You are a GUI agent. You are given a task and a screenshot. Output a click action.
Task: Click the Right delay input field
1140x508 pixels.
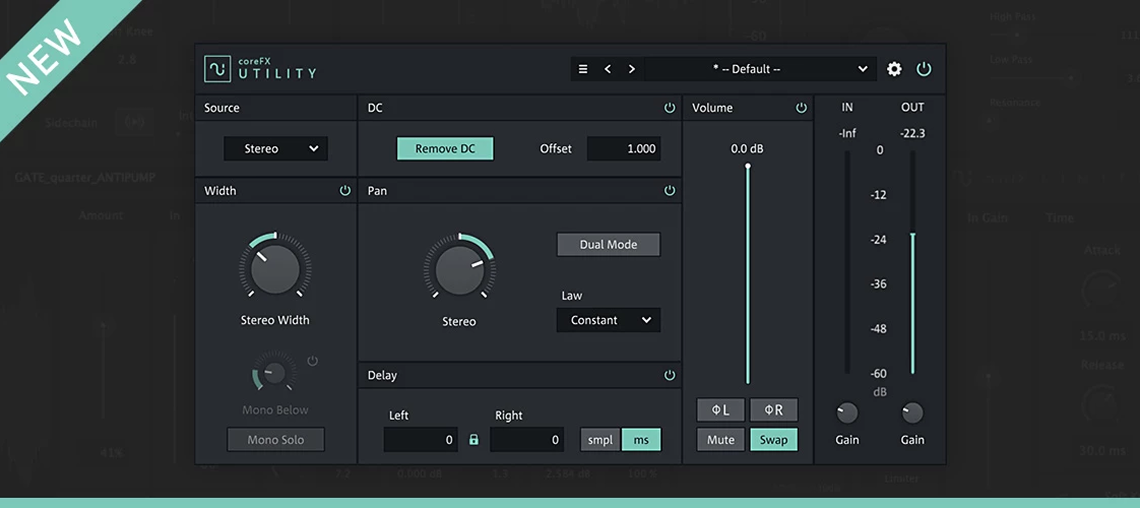[527, 440]
